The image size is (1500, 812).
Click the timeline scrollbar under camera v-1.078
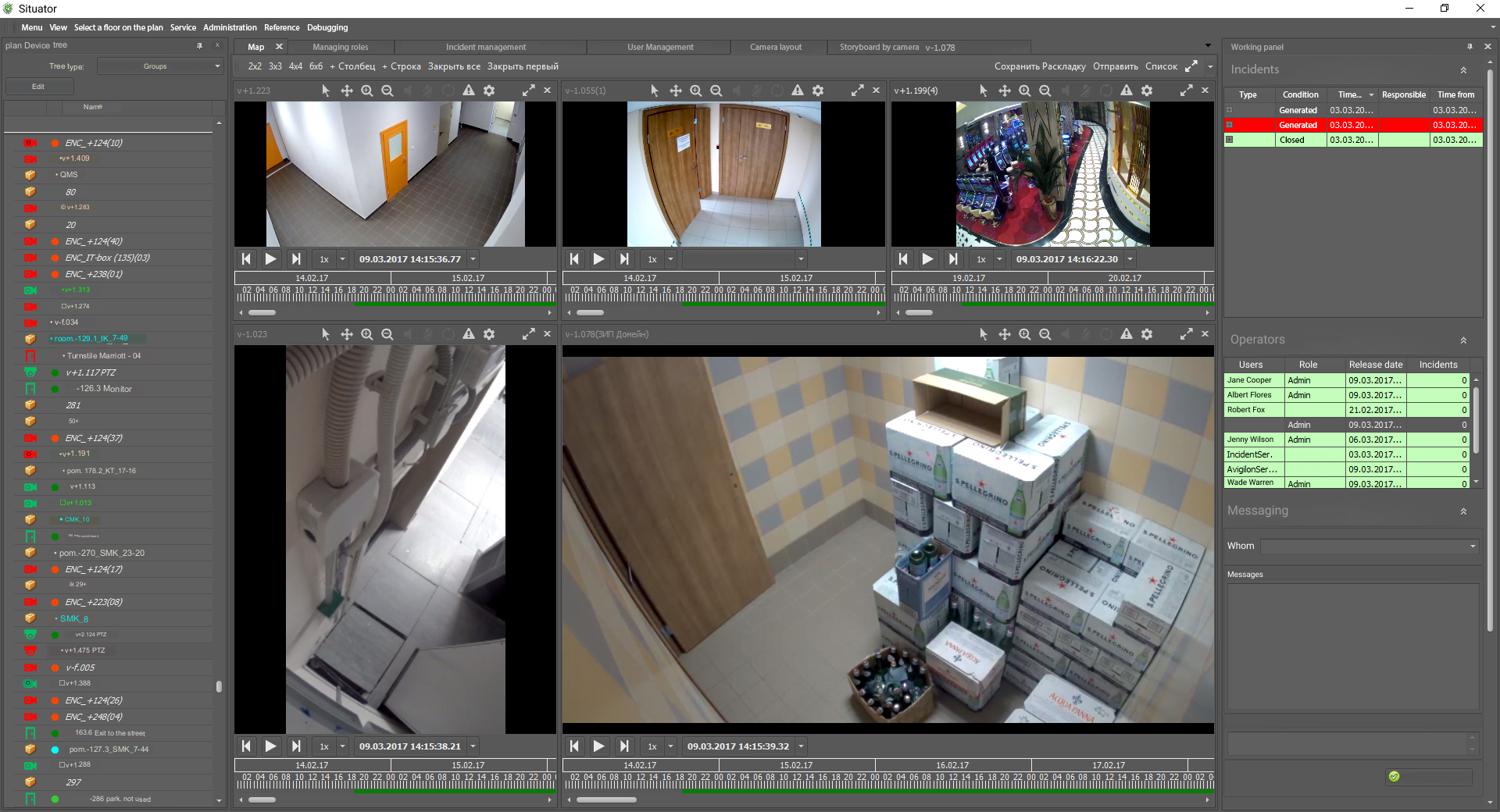coord(606,800)
